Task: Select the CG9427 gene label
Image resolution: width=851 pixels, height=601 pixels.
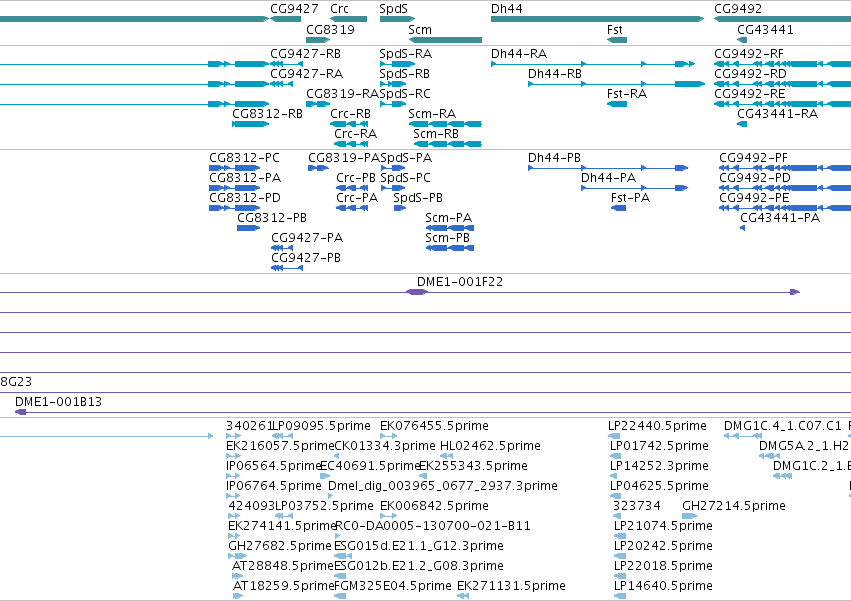Action: (x=294, y=9)
